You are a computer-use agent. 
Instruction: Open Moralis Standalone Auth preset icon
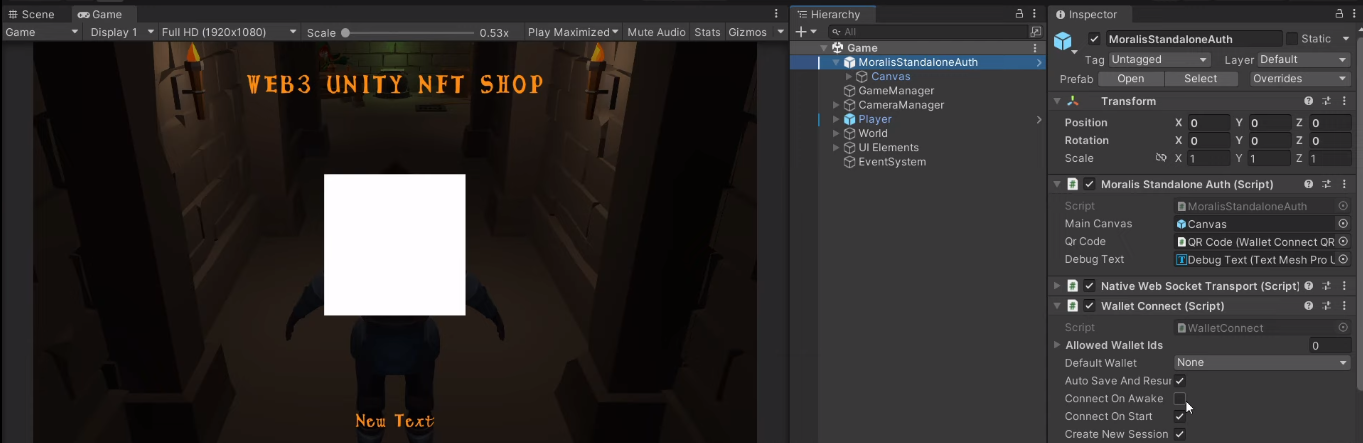pyautogui.click(x=1327, y=184)
